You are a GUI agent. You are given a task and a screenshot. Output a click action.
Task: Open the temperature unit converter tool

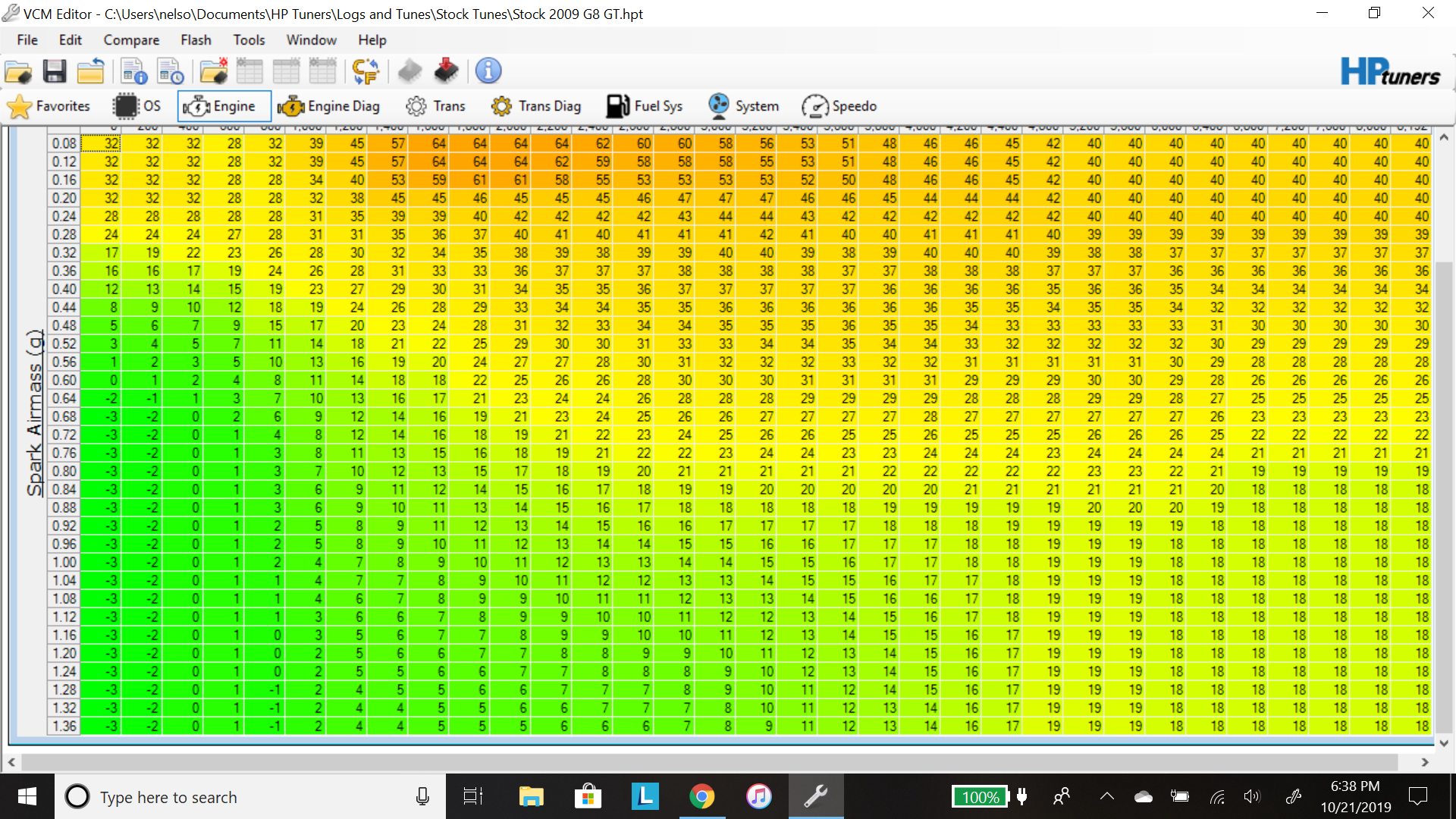click(x=366, y=71)
